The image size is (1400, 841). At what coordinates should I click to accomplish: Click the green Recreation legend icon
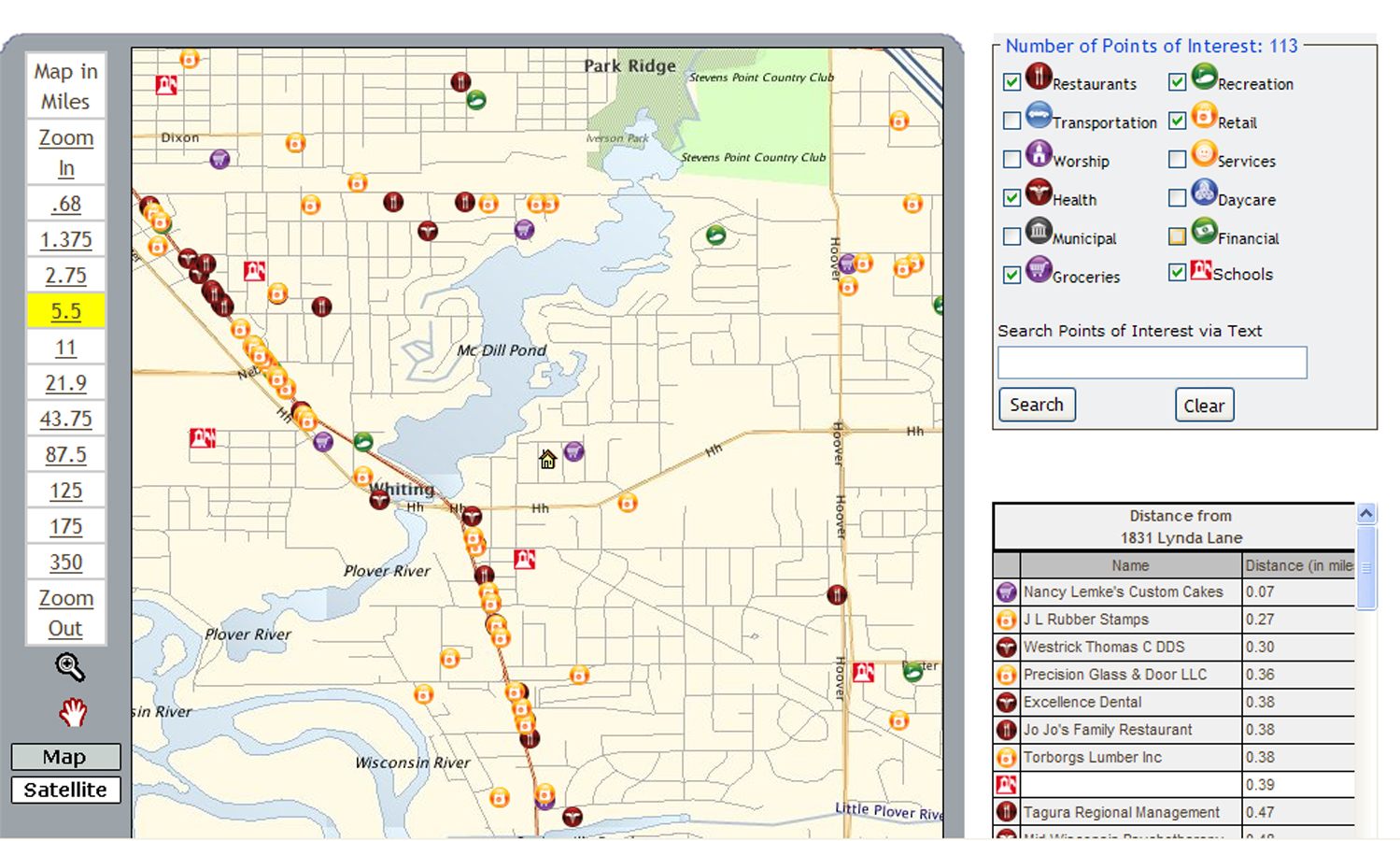pyautogui.click(x=1204, y=76)
